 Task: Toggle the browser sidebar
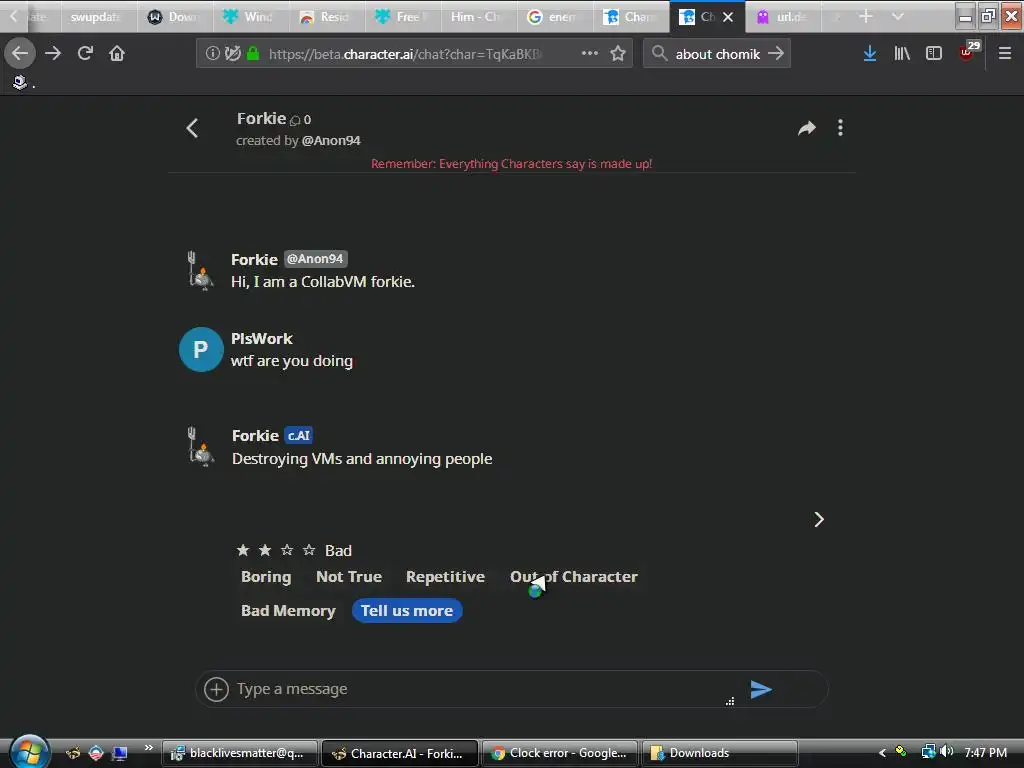[934, 54]
